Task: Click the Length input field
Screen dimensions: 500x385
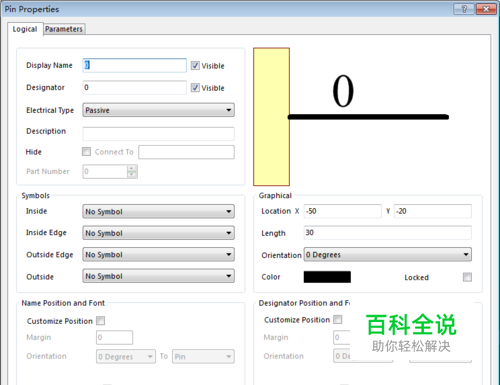Action: tap(388, 233)
